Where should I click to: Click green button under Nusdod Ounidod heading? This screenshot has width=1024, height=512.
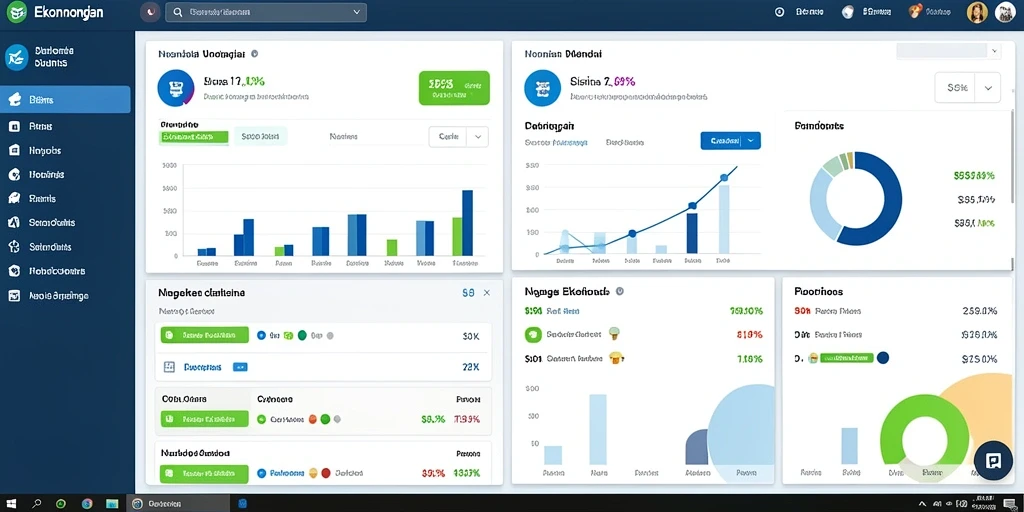click(204, 473)
